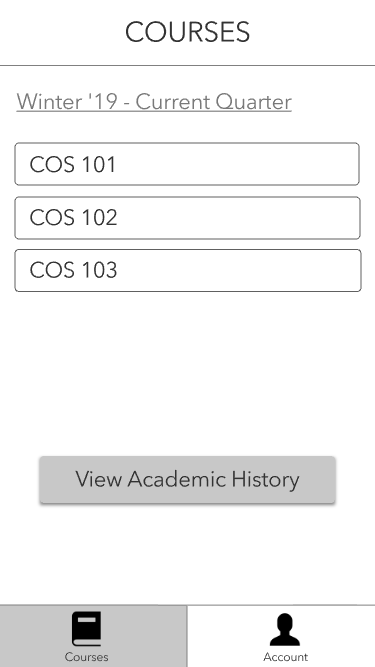
Task: Click the COS 102 text label
Action: coord(73,217)
